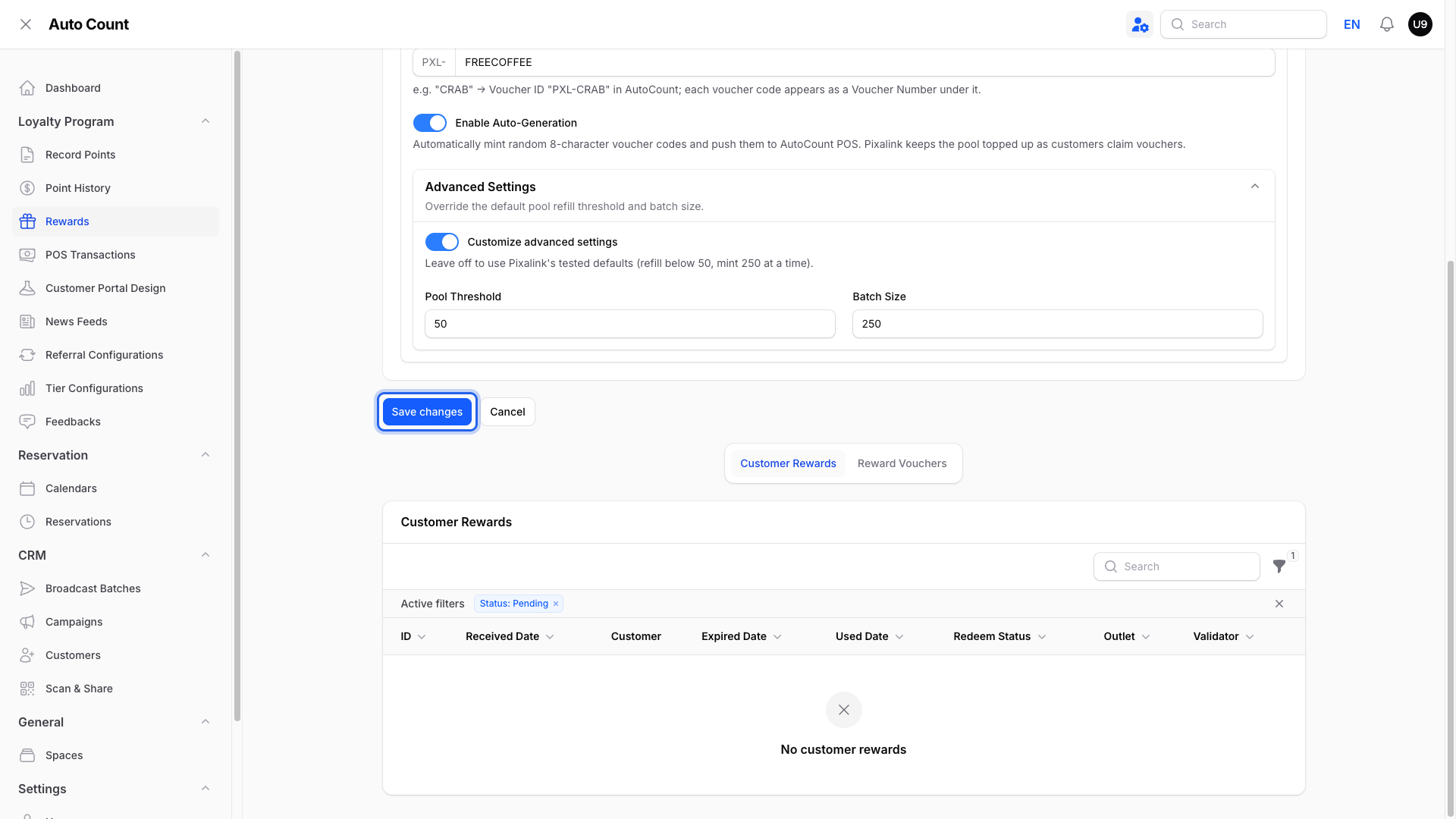Clear all active filters with X
Viewport: 1456px width, 819px height.
click(1279, 604)
